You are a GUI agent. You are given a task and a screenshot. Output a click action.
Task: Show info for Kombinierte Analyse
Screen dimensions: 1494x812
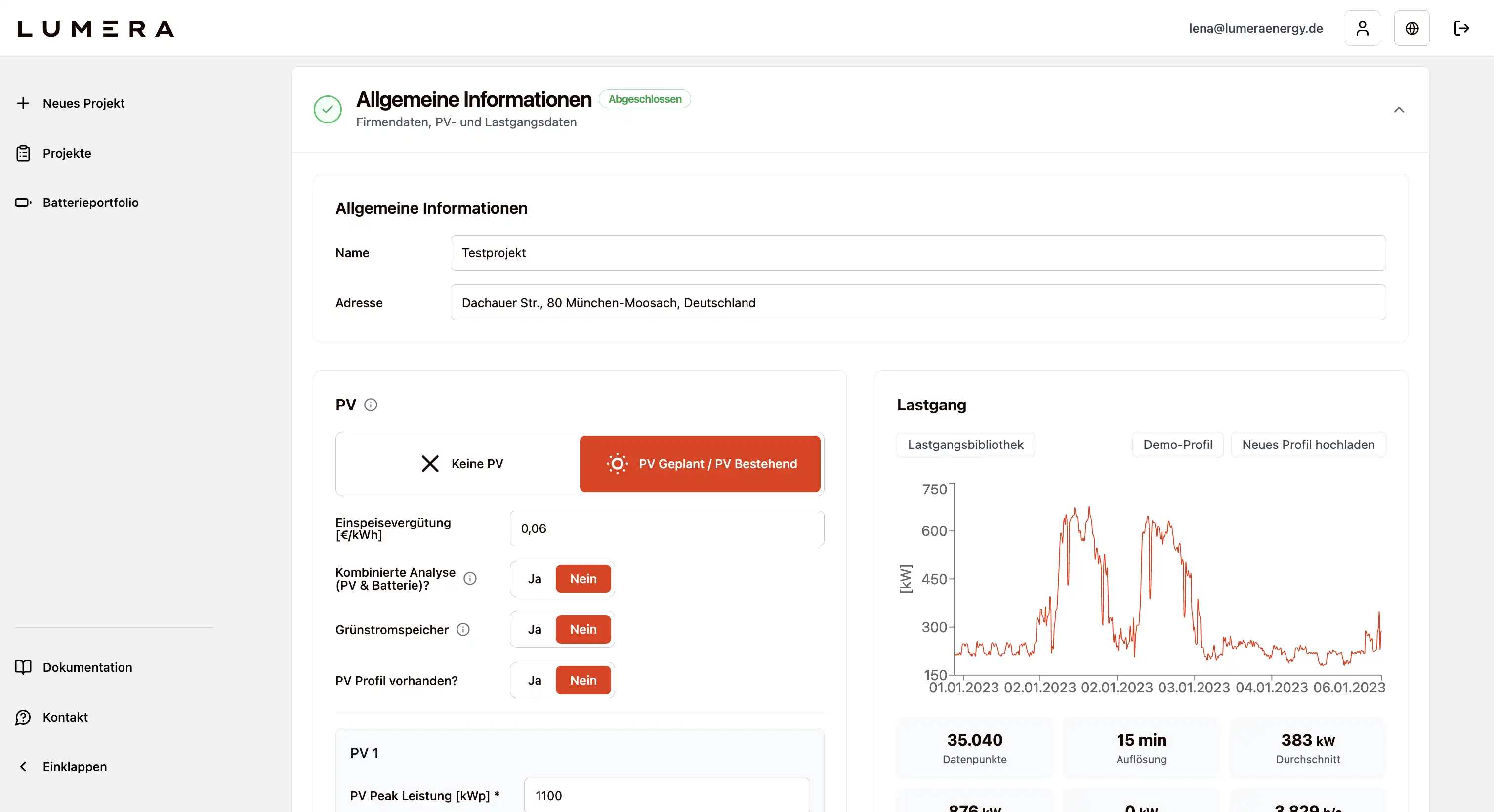point(470,579)
